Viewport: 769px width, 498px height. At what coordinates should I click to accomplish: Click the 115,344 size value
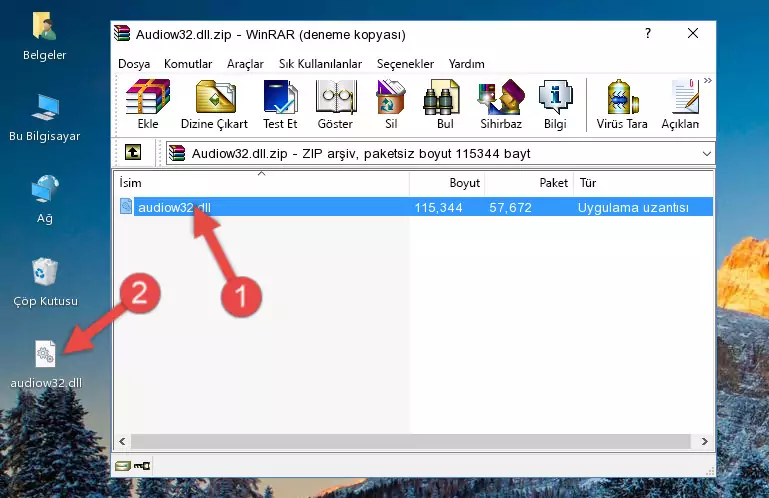438,208
